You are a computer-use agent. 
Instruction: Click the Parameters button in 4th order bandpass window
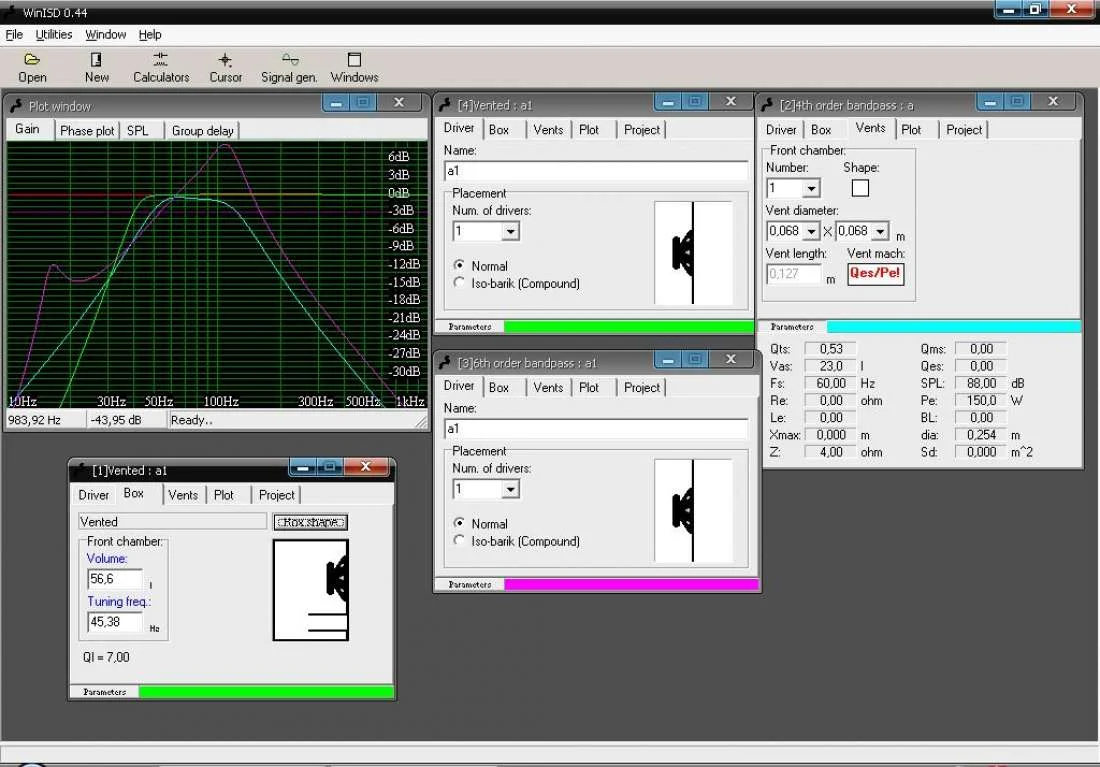point(792,327)
